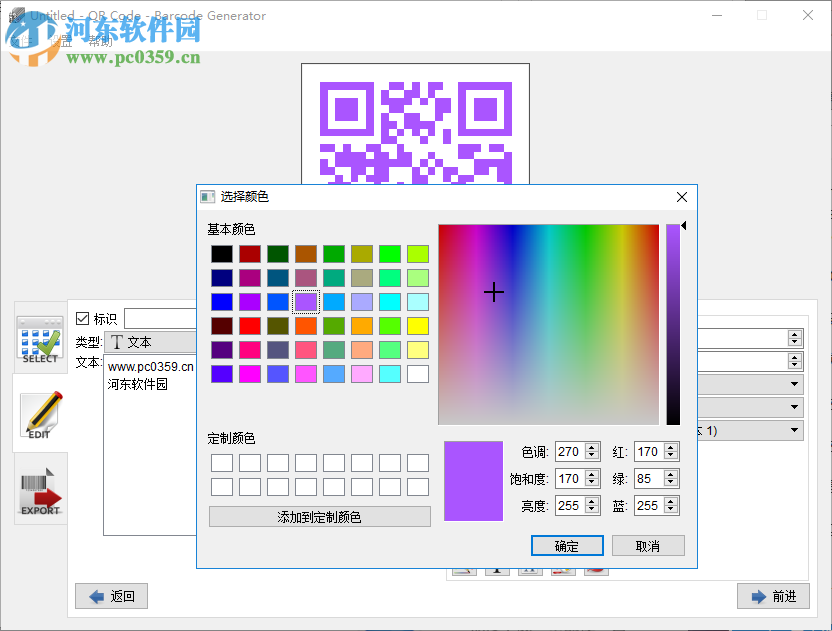Click the T icon inside the 类型 field
The width and height of the screenshot is (832, 631).
tap(117, 341)
